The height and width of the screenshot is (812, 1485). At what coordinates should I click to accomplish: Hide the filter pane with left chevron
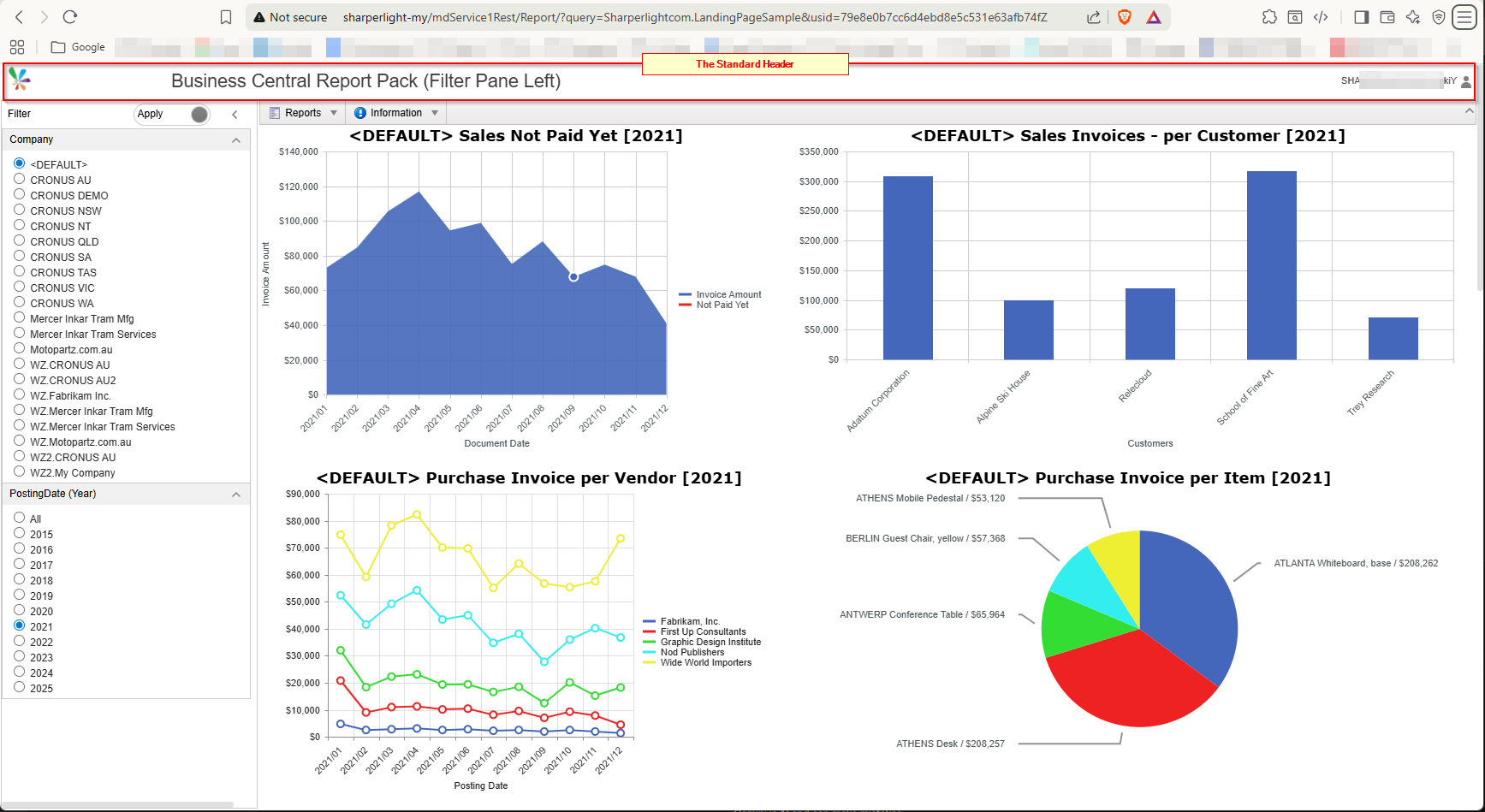coord(235,114)
